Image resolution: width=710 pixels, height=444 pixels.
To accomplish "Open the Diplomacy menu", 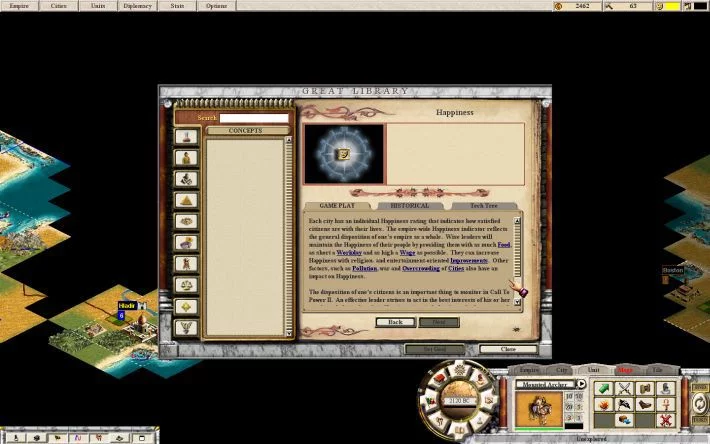I will (x=137, y=6).
